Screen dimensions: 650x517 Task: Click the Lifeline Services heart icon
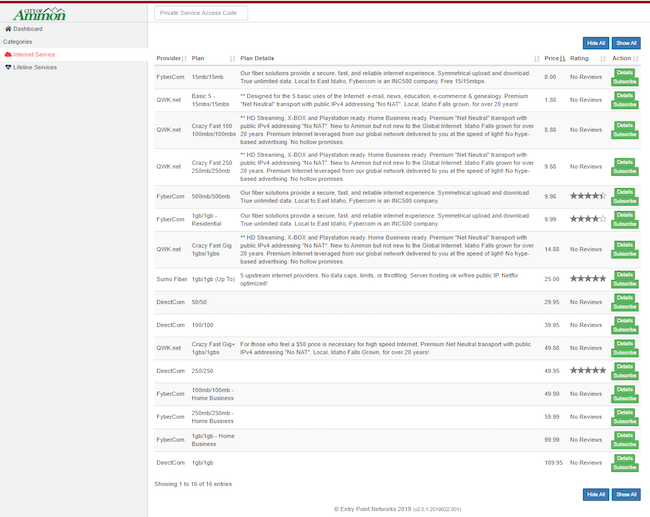point(8,67)
